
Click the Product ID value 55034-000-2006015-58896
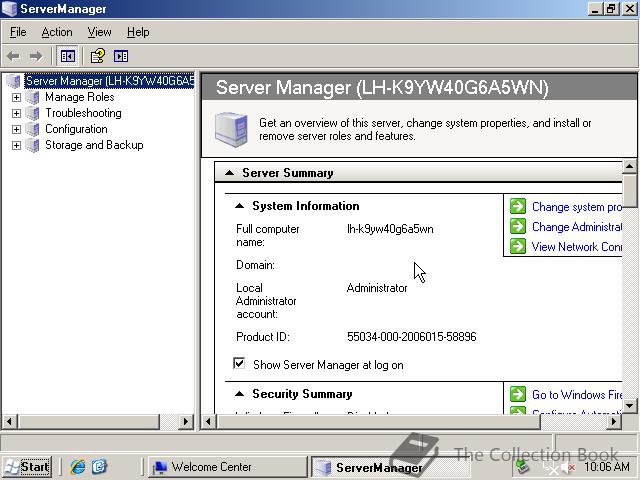[411, 337]
